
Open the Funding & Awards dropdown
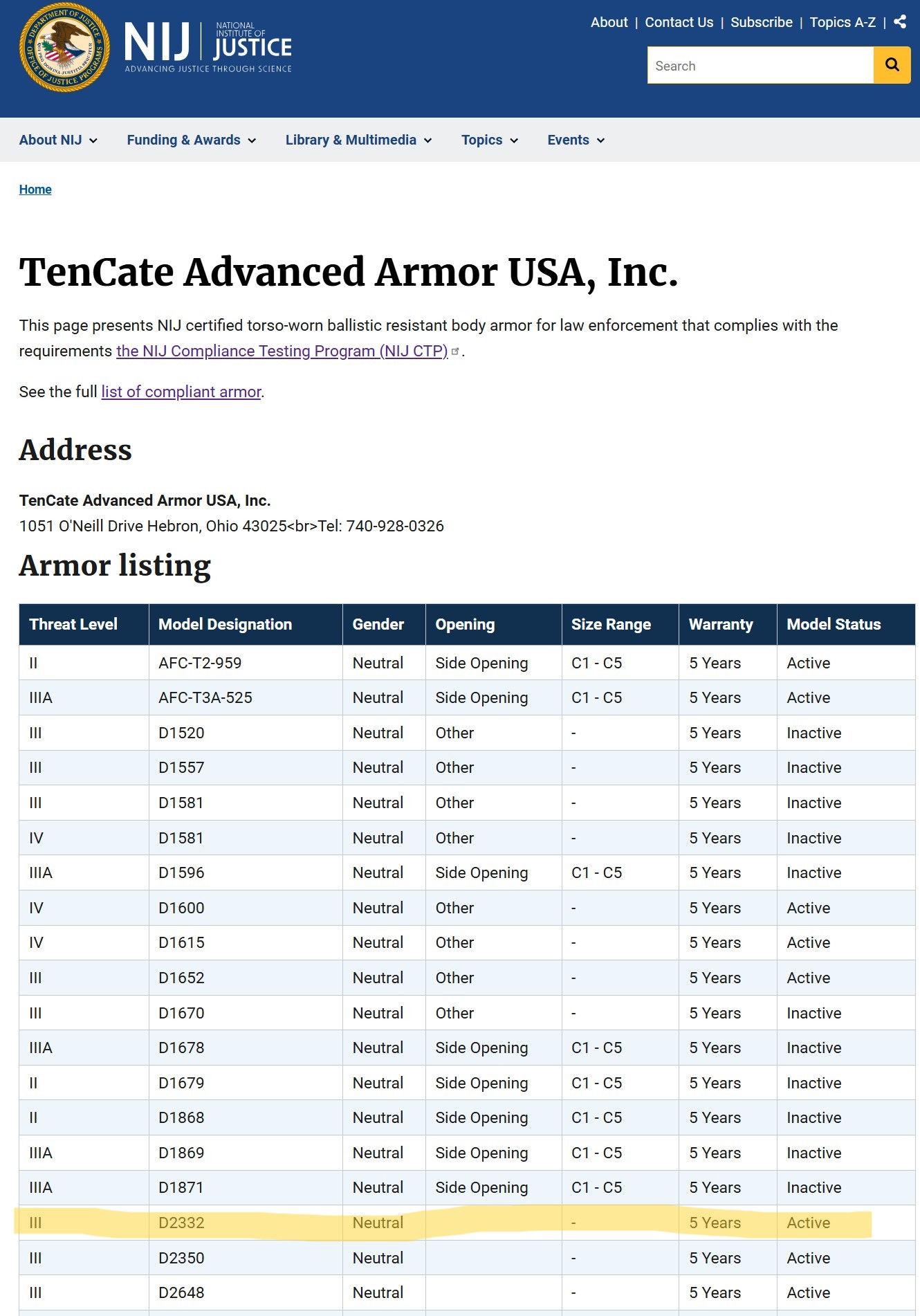[192, 140]
